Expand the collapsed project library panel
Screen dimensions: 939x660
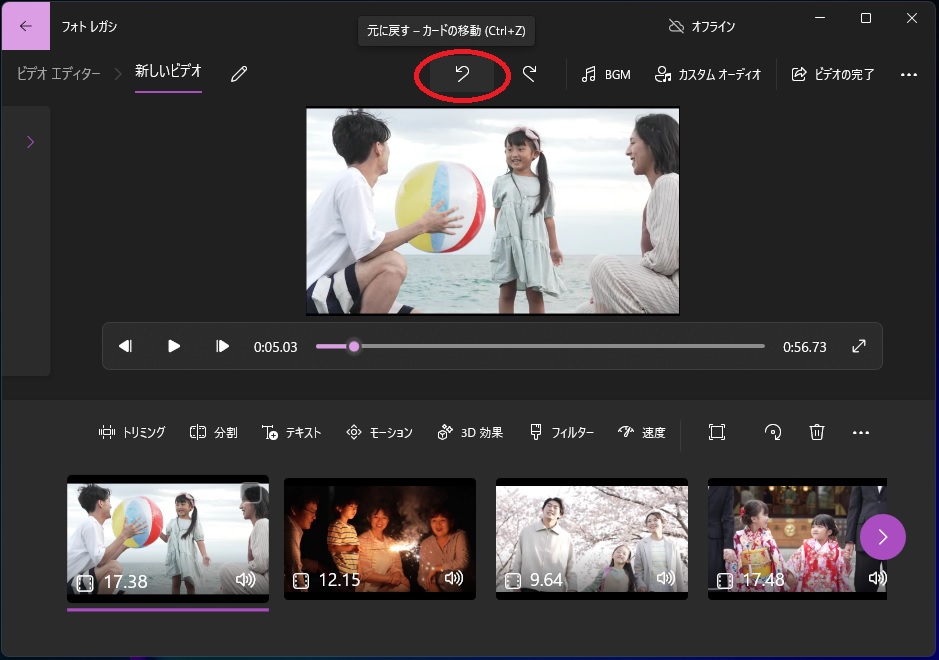pyautogui.click(x=31, y=142)
